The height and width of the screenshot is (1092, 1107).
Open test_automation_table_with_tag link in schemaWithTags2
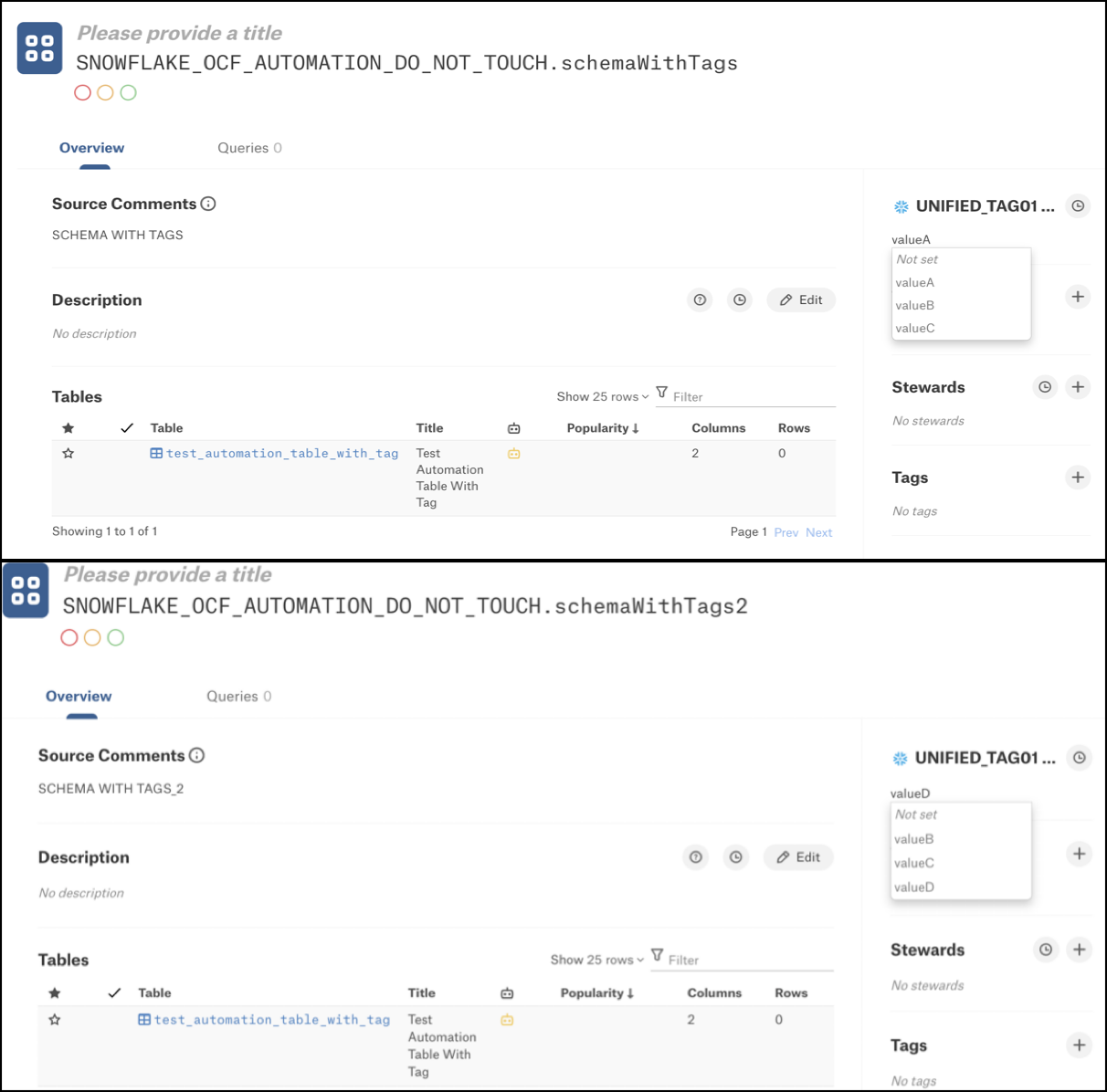(x=272, y=1019)
